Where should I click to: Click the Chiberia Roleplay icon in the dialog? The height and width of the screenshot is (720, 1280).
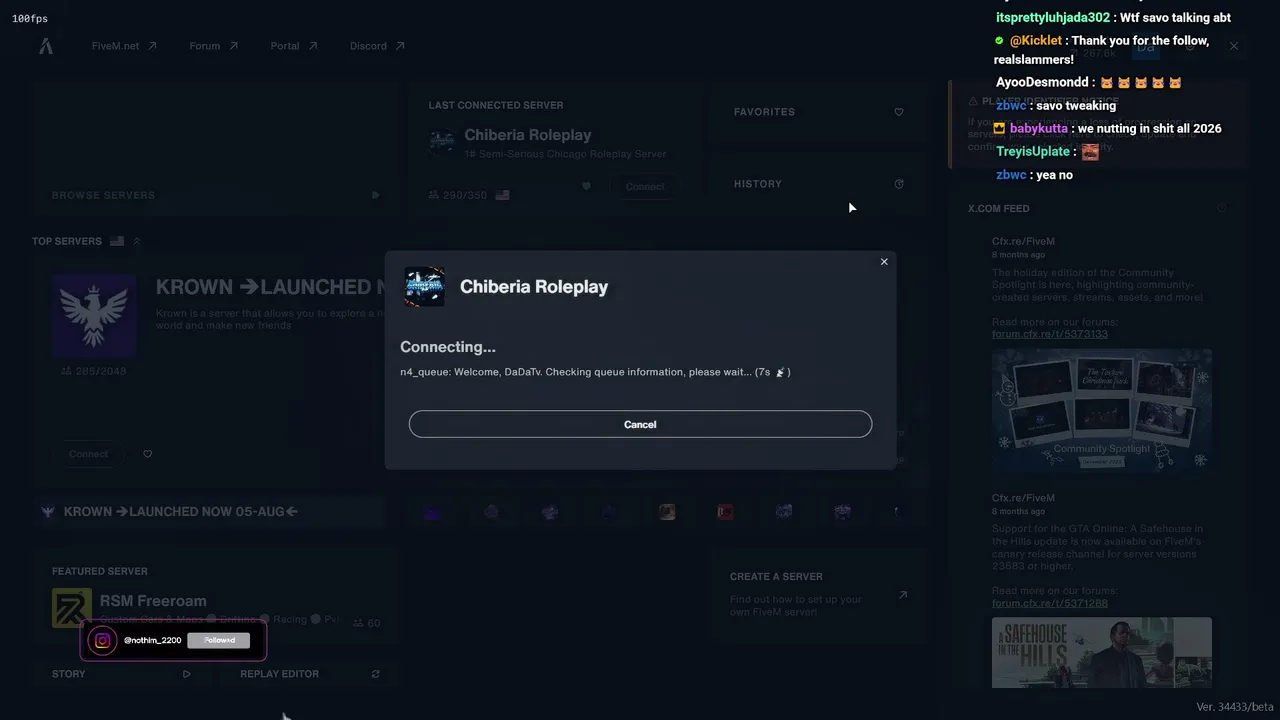(424, 287)
